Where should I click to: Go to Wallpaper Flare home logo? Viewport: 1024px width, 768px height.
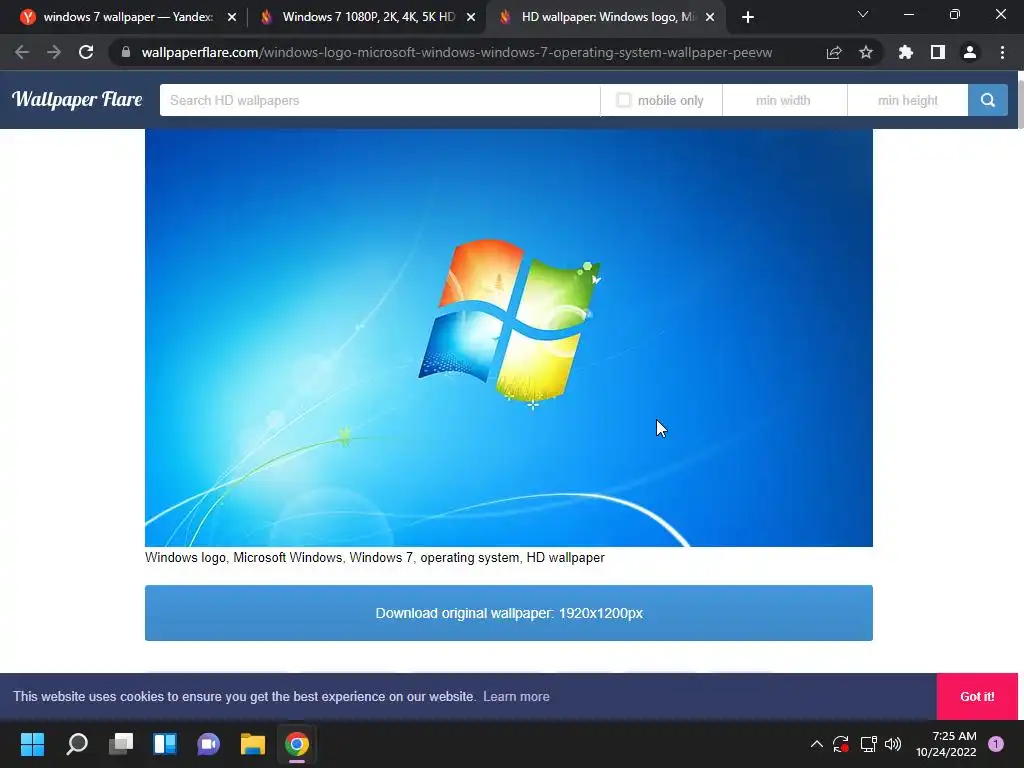point(77,99)
